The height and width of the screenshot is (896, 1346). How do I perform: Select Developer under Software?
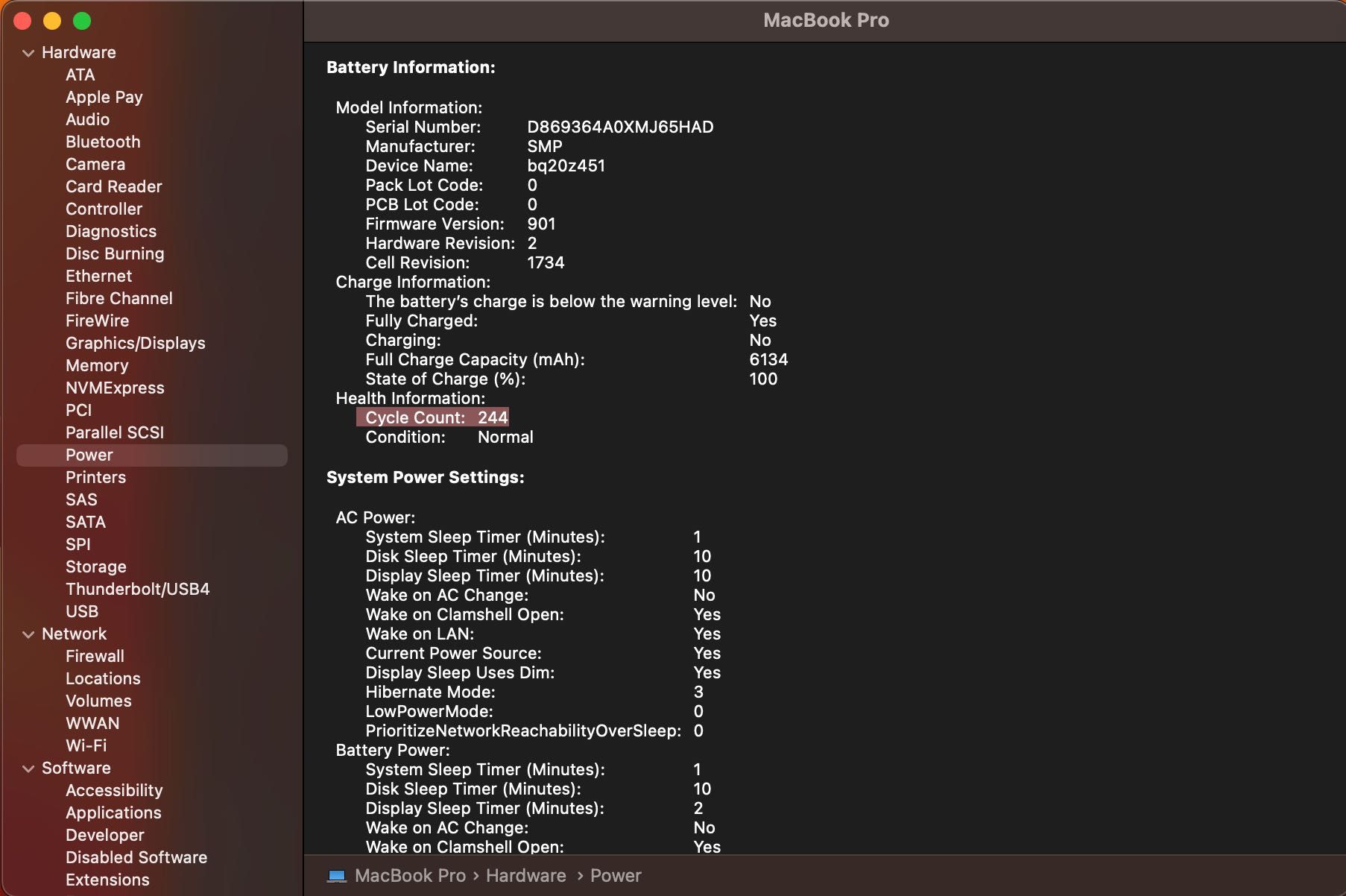(104, 835)
